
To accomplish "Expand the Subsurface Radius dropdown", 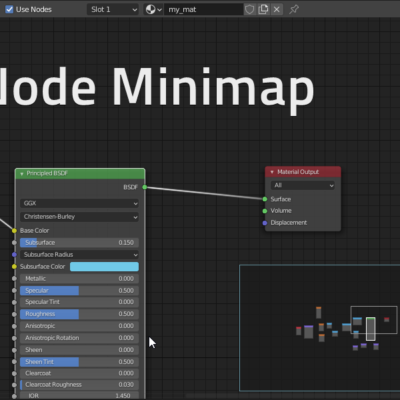I will click(79, 255).
